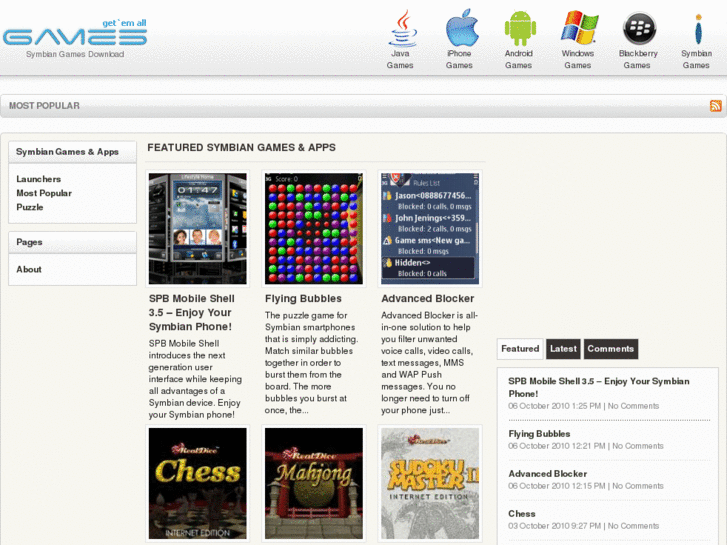Image resolution: width=727 pixels, height=545 pixels.
Task: Open the Symbian Games link text
Action: coord(696,59)
